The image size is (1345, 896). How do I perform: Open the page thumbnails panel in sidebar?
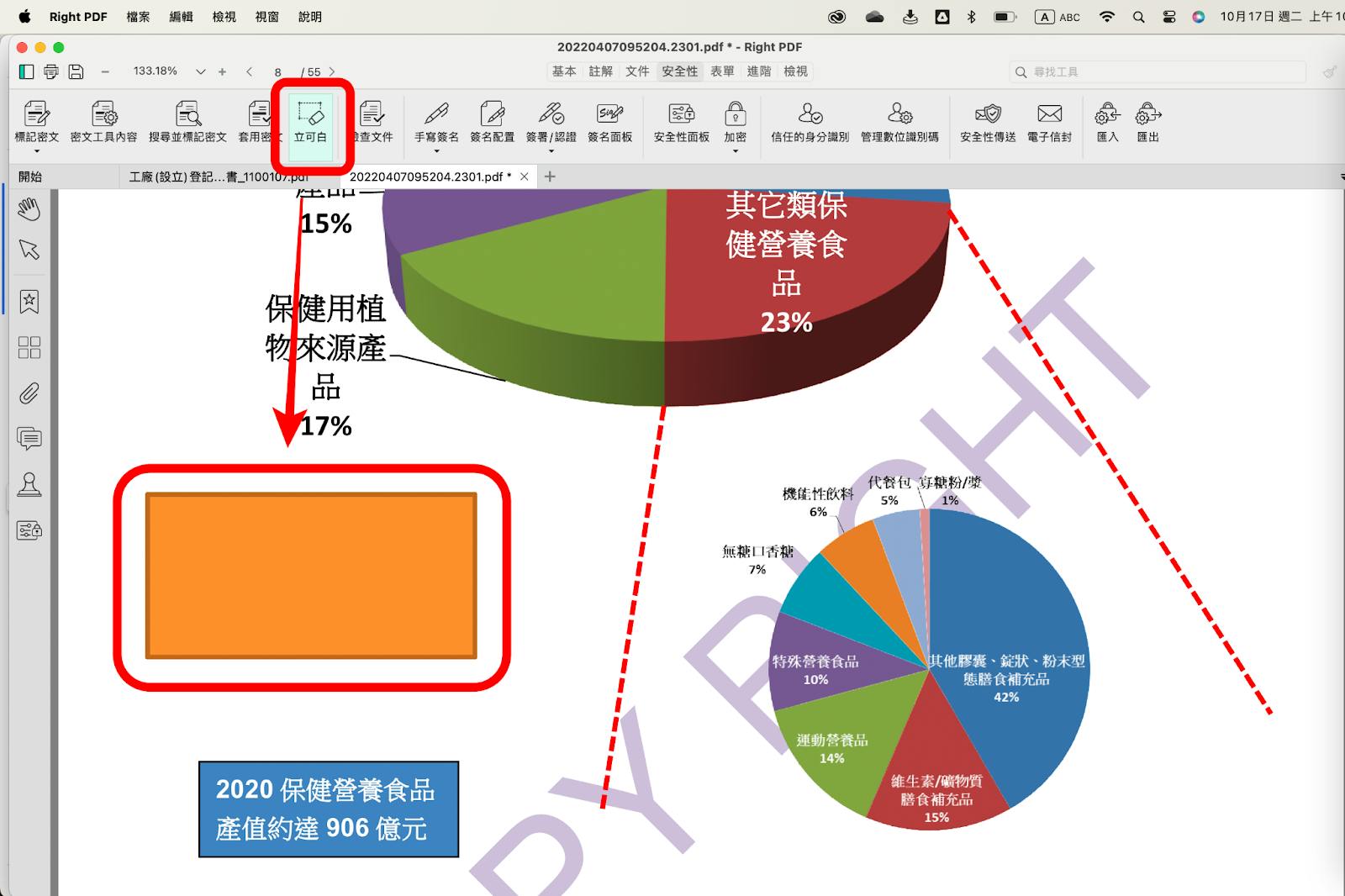coord(29,347)
